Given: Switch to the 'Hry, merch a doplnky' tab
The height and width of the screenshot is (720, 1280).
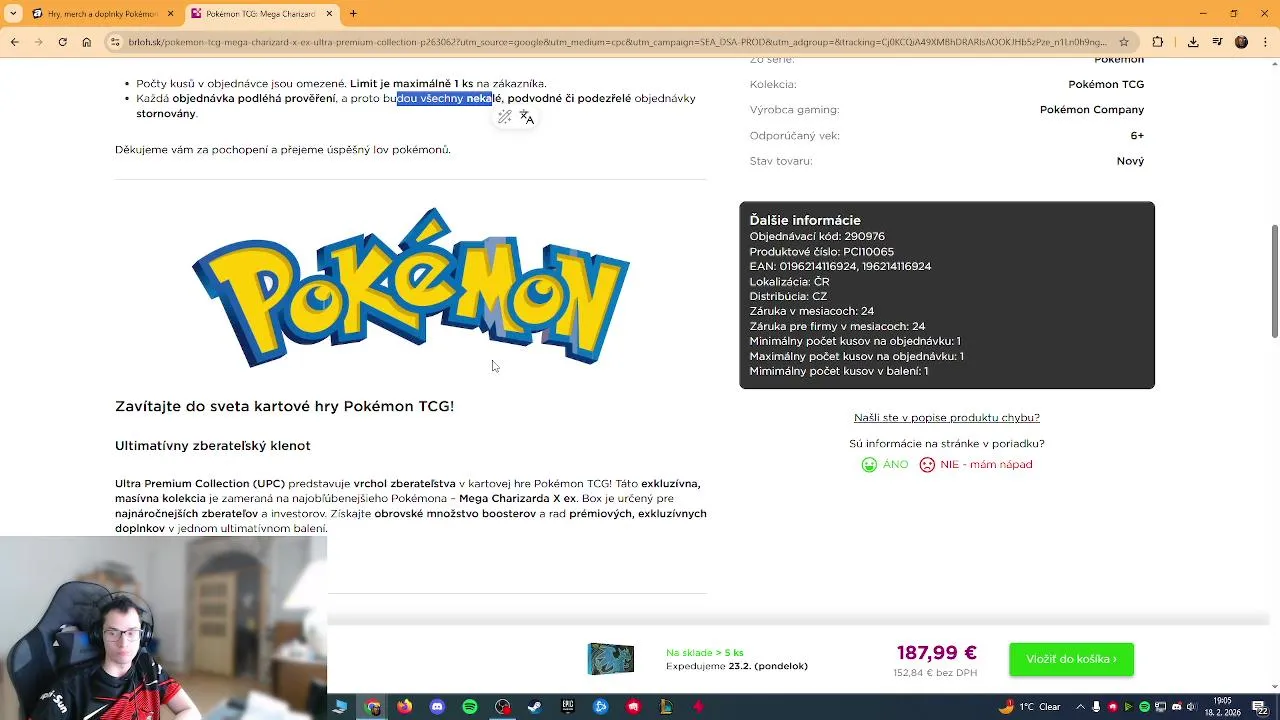Looking at the screenshot, I should (102, 14).
